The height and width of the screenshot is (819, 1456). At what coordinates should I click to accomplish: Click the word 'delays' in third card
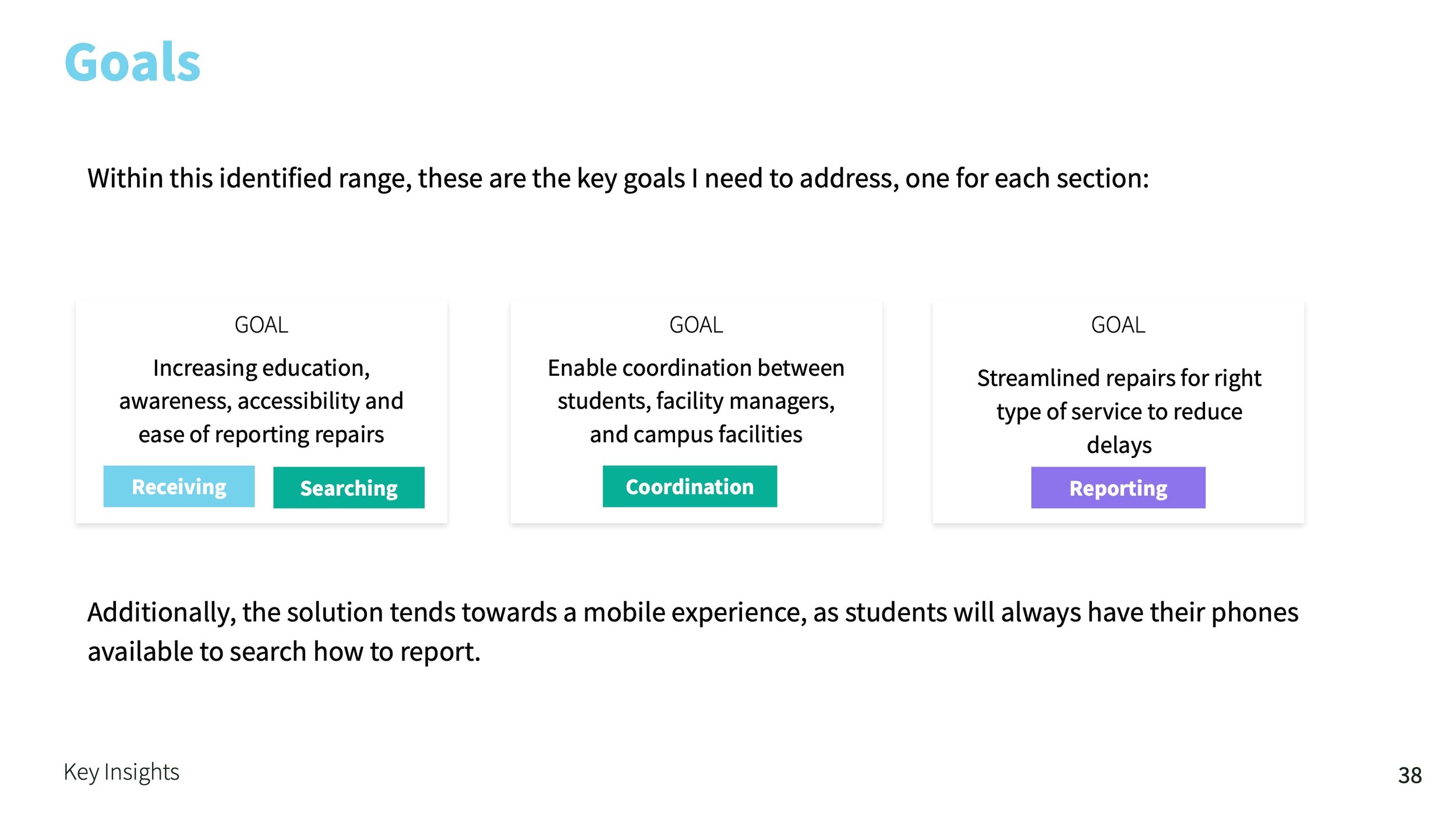pyautogui.click(x=1119, y=446)
